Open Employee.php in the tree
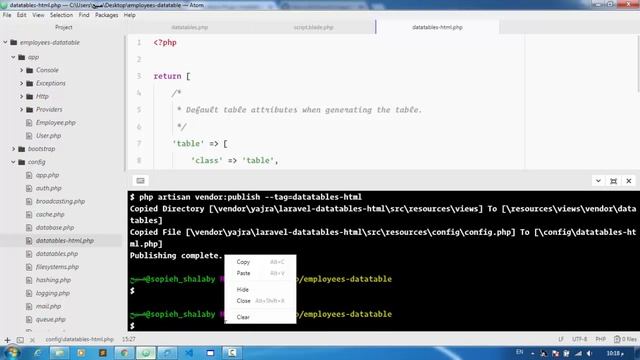This screenshot has width=640, height=360. coord(56,122)
